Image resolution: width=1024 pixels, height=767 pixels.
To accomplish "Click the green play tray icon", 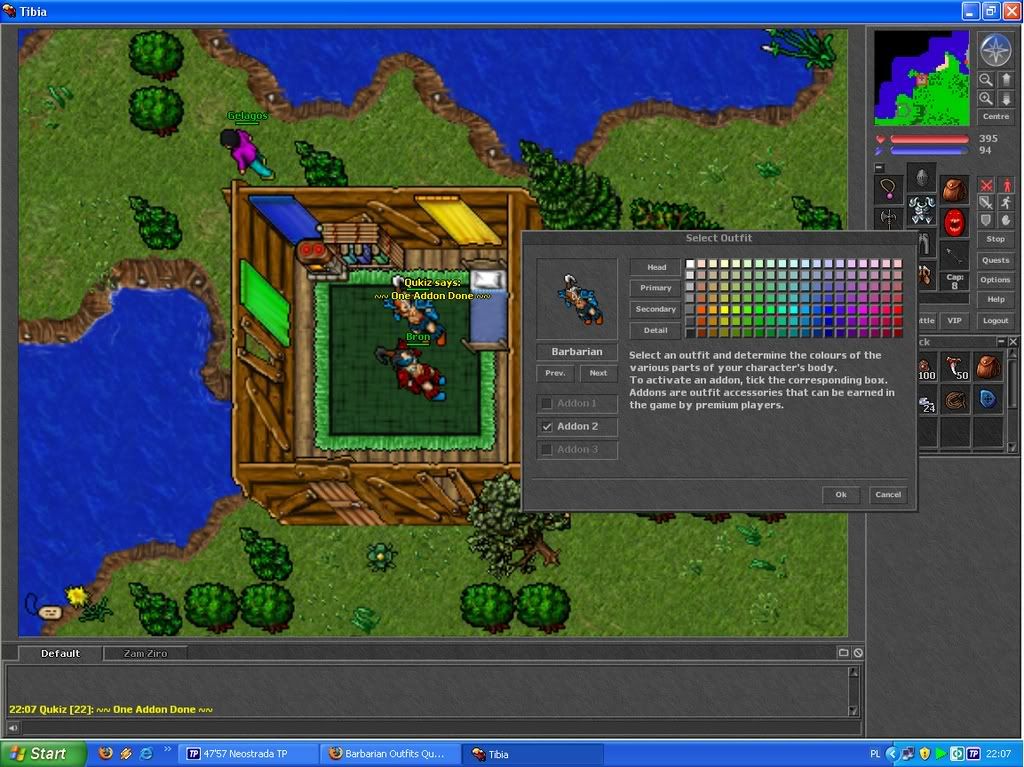I will (940, 754).
